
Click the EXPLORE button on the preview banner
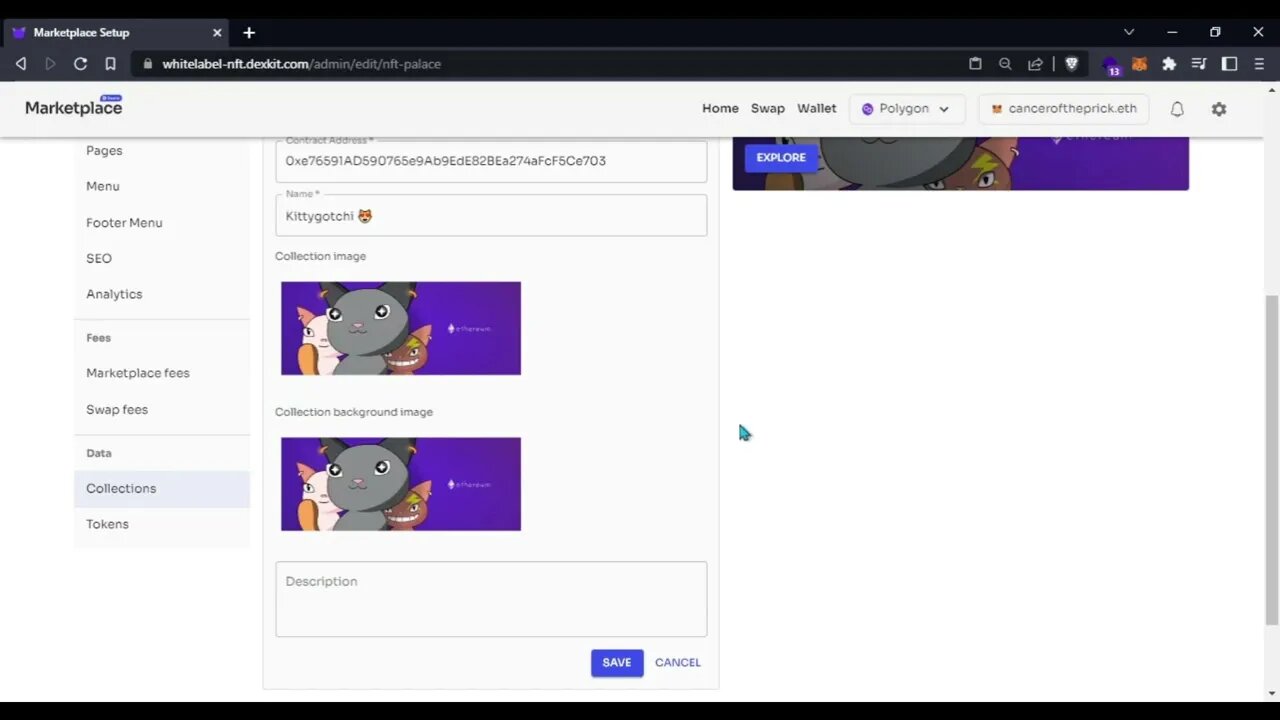click(781, 157)
